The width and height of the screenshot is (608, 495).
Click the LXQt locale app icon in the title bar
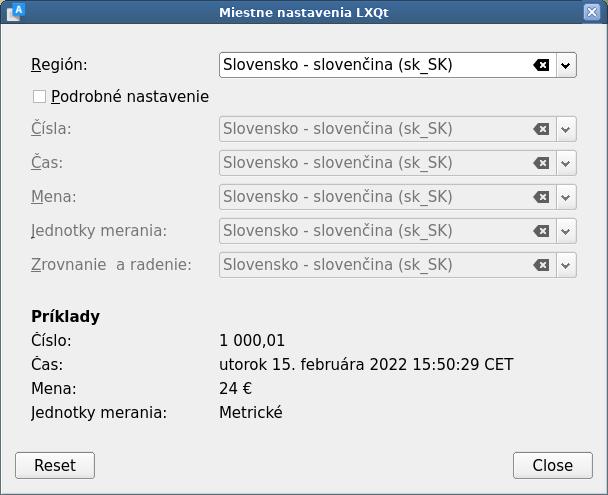(16, 12)
